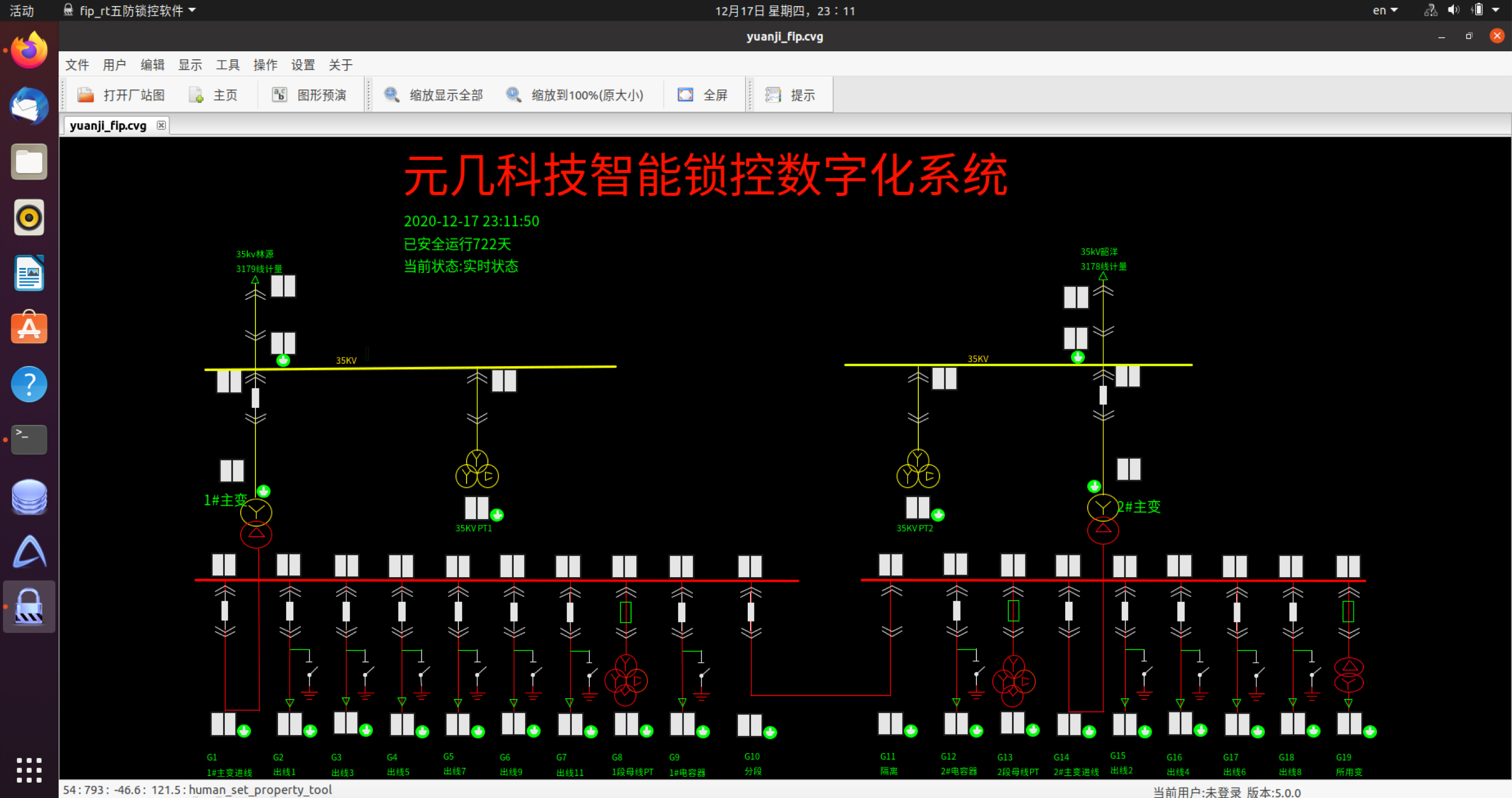Screen dimensions: 1512x798
Task: Expand the system status menu arrow
Action: point(1496,10)
